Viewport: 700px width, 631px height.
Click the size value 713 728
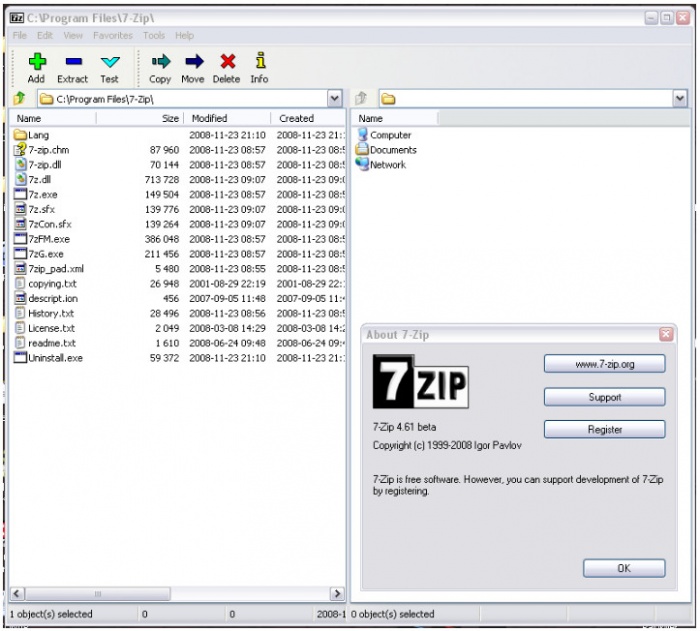point(162,180)
